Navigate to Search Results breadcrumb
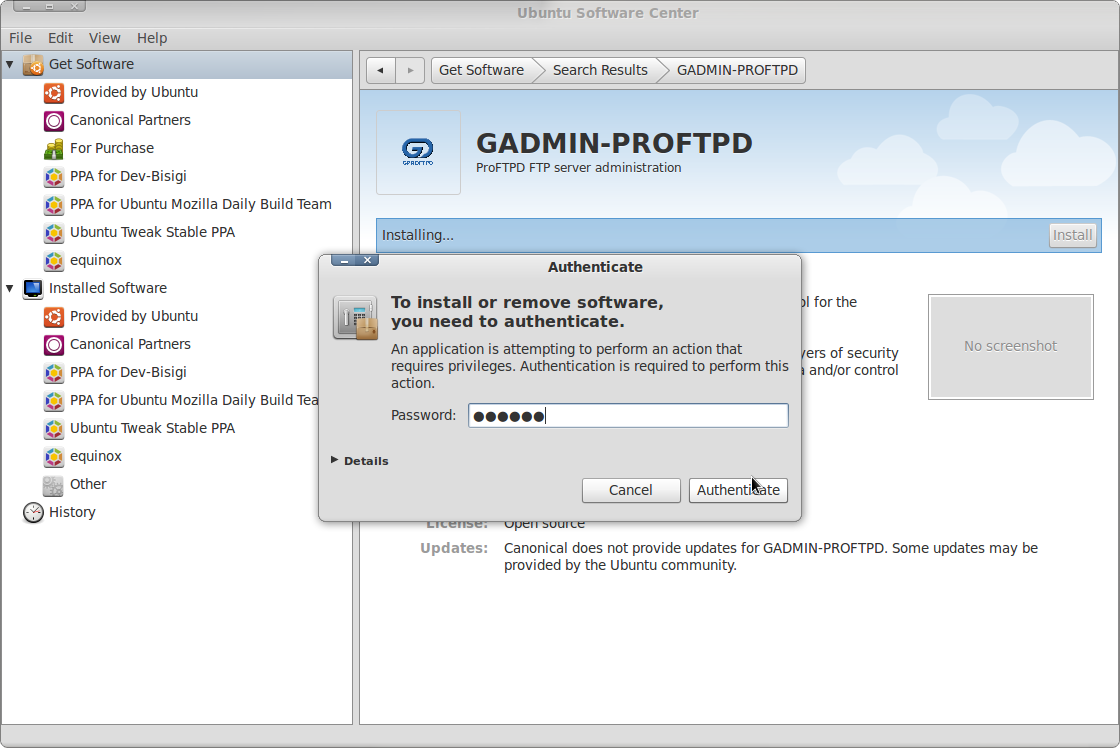 600,70
